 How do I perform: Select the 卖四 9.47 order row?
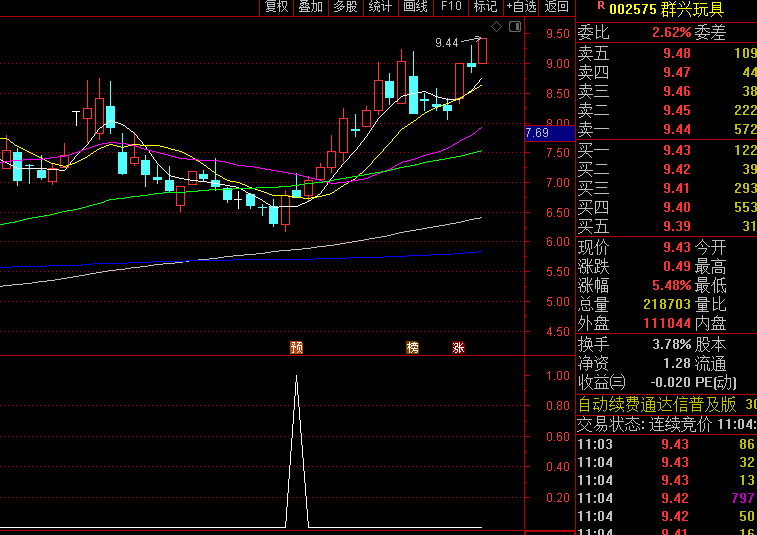(x=667, y=72)
